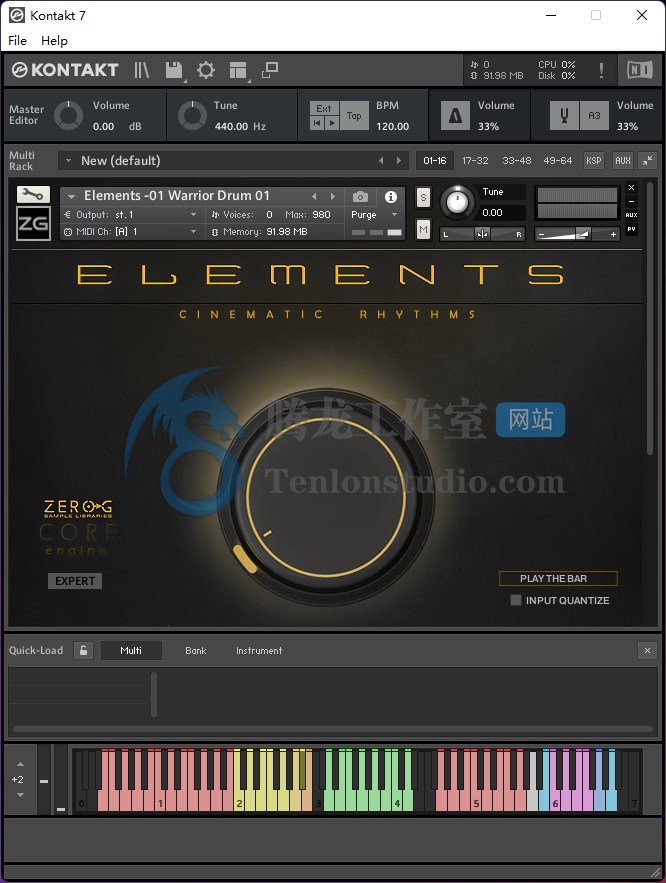The width and height of the screenshot is (666, 883).
Task: Select the Quick-Load Instrument tab
Action: [x=259, y=650]
